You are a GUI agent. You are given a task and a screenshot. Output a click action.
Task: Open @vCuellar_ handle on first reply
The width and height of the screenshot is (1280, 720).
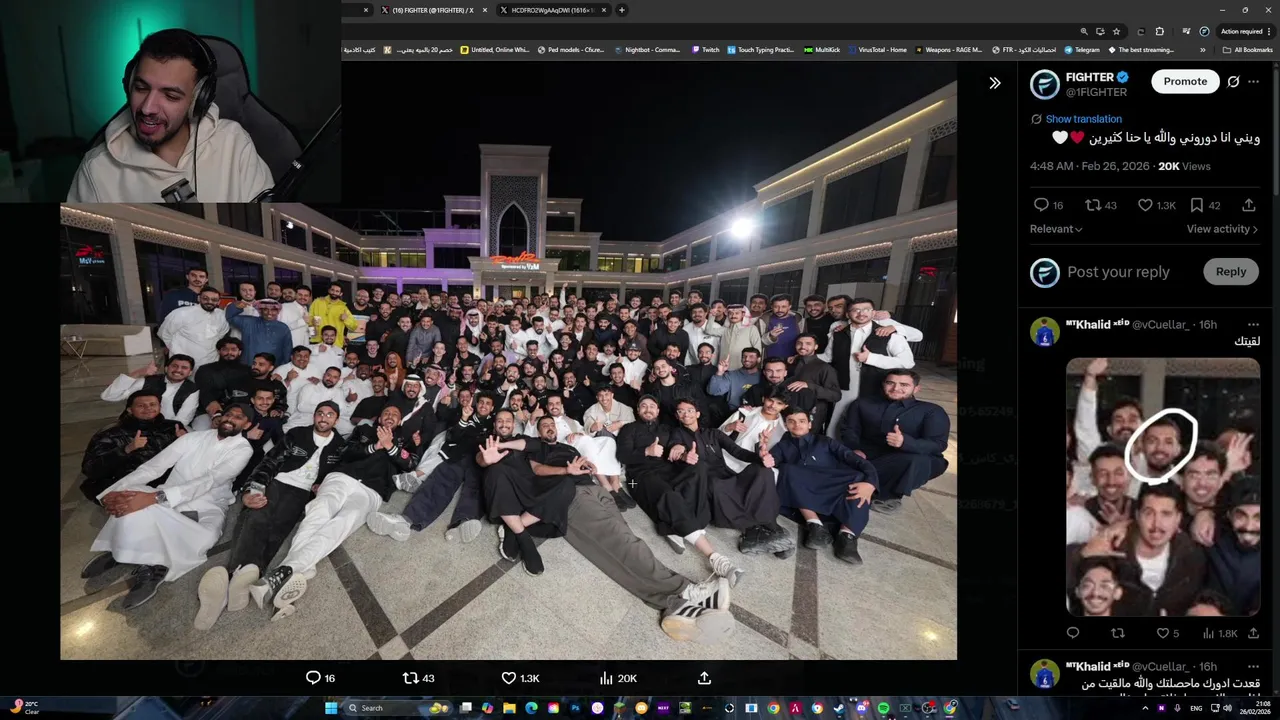[1161, 325]
